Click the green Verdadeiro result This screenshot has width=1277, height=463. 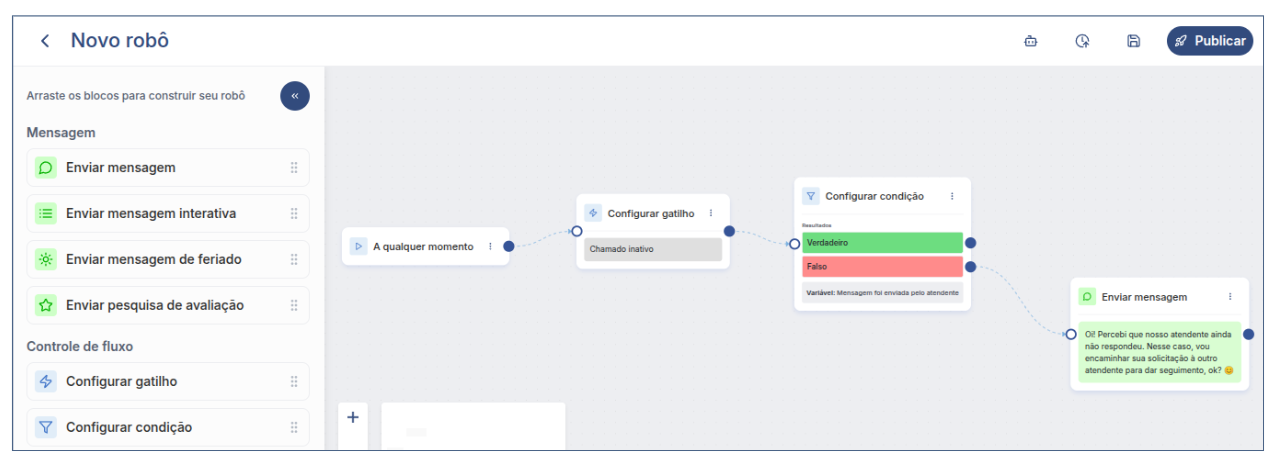pos(881,243)
